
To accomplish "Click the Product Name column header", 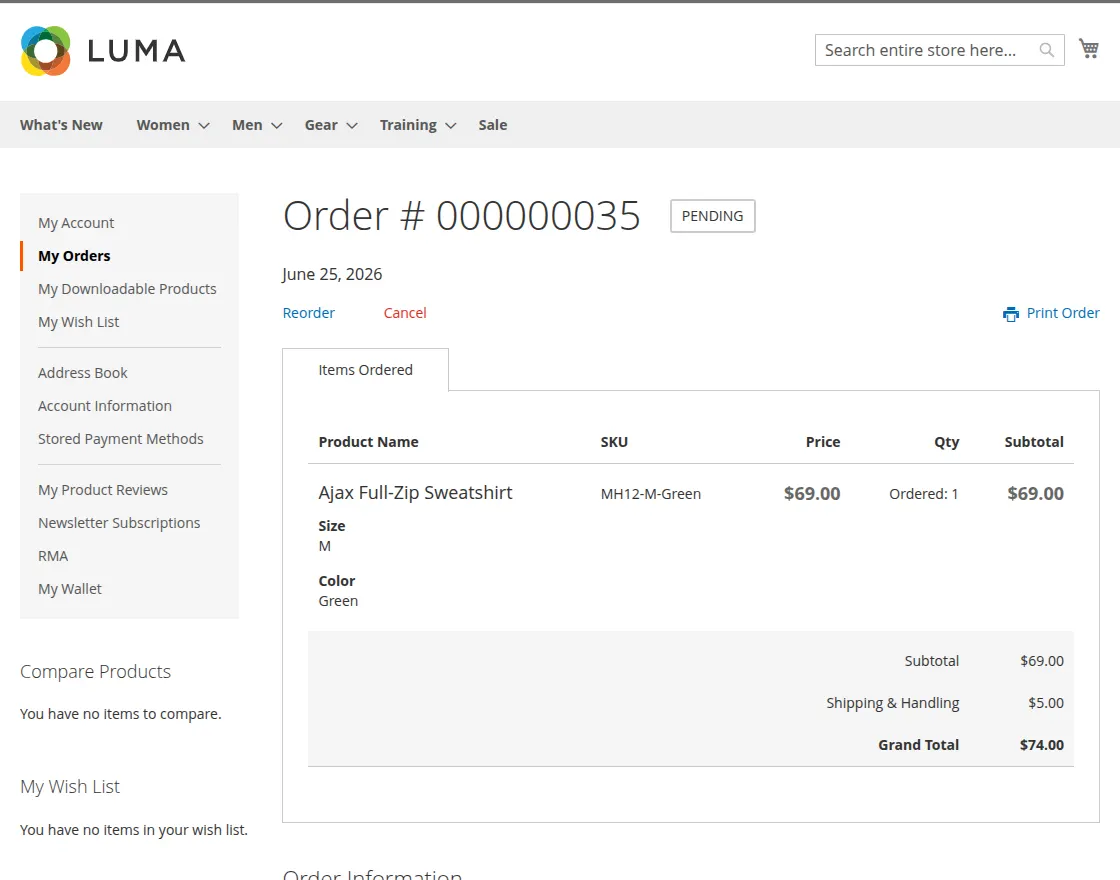I will click(369, 442).
